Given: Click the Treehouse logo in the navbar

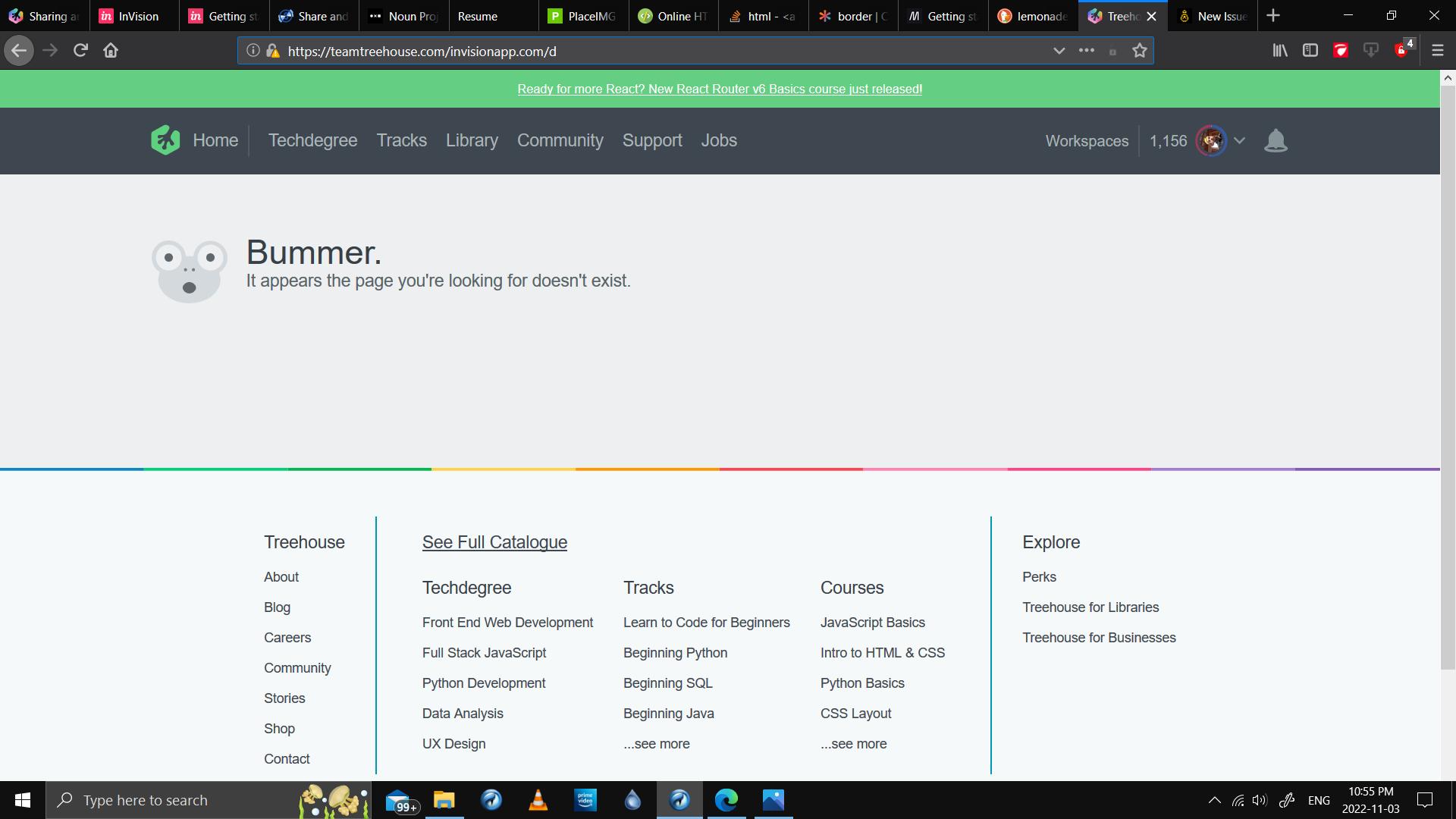Looking at the screenshot, I should pos(165,140).
